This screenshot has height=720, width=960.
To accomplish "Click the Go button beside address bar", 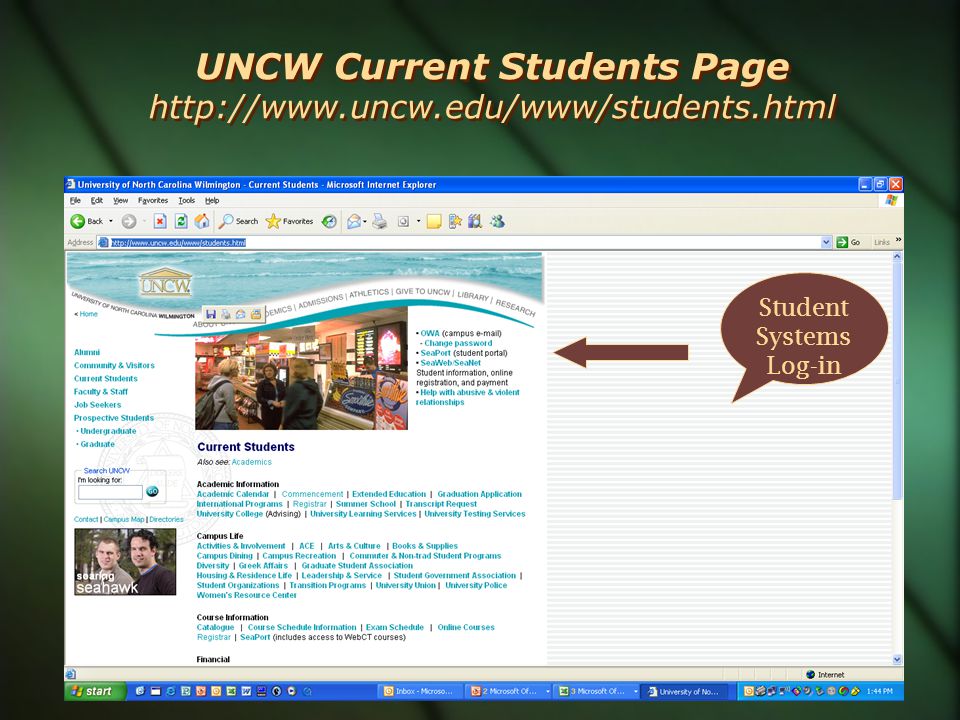I will (849, 242).
